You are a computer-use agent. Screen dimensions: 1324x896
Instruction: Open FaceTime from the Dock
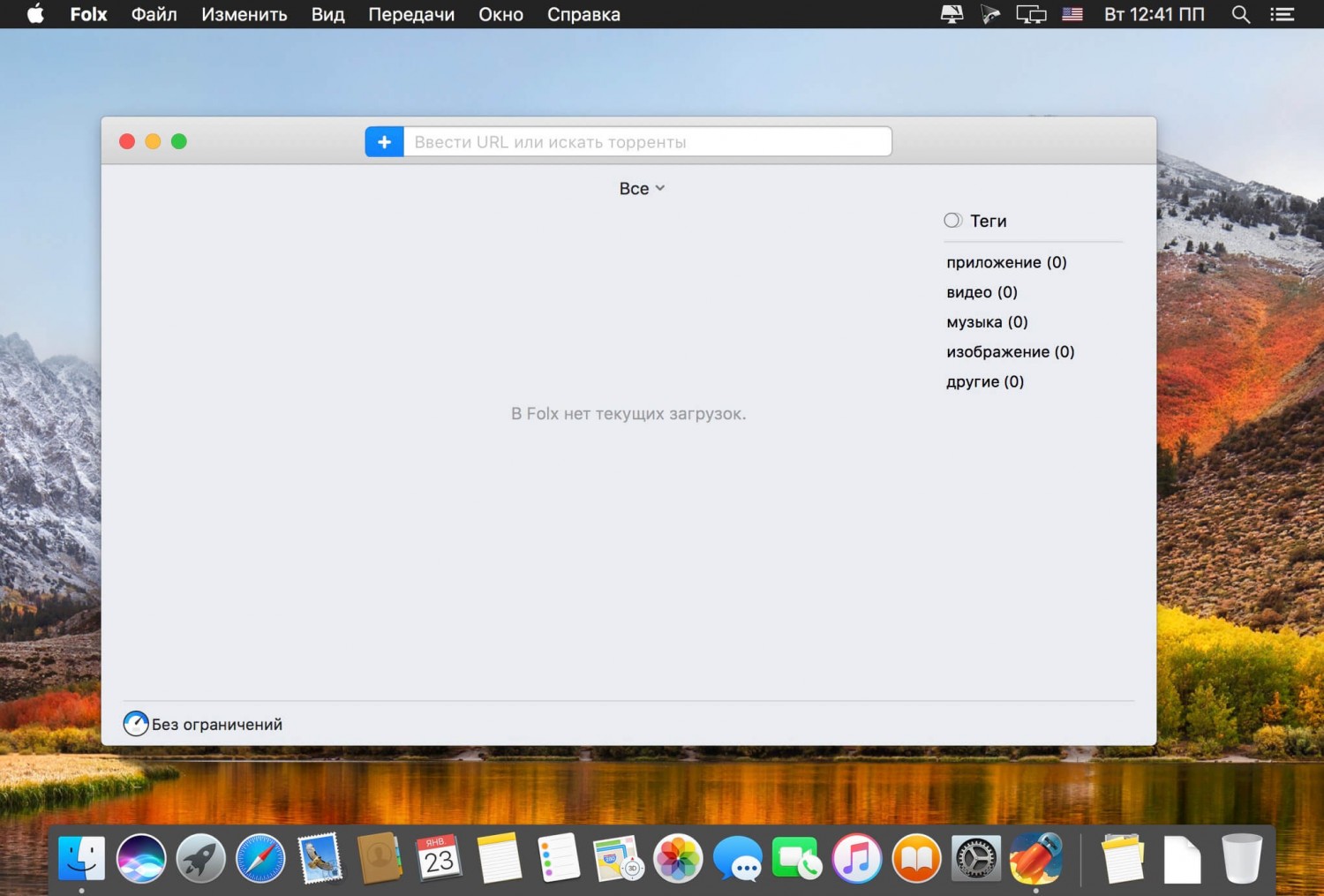click(x=797, y=858)
